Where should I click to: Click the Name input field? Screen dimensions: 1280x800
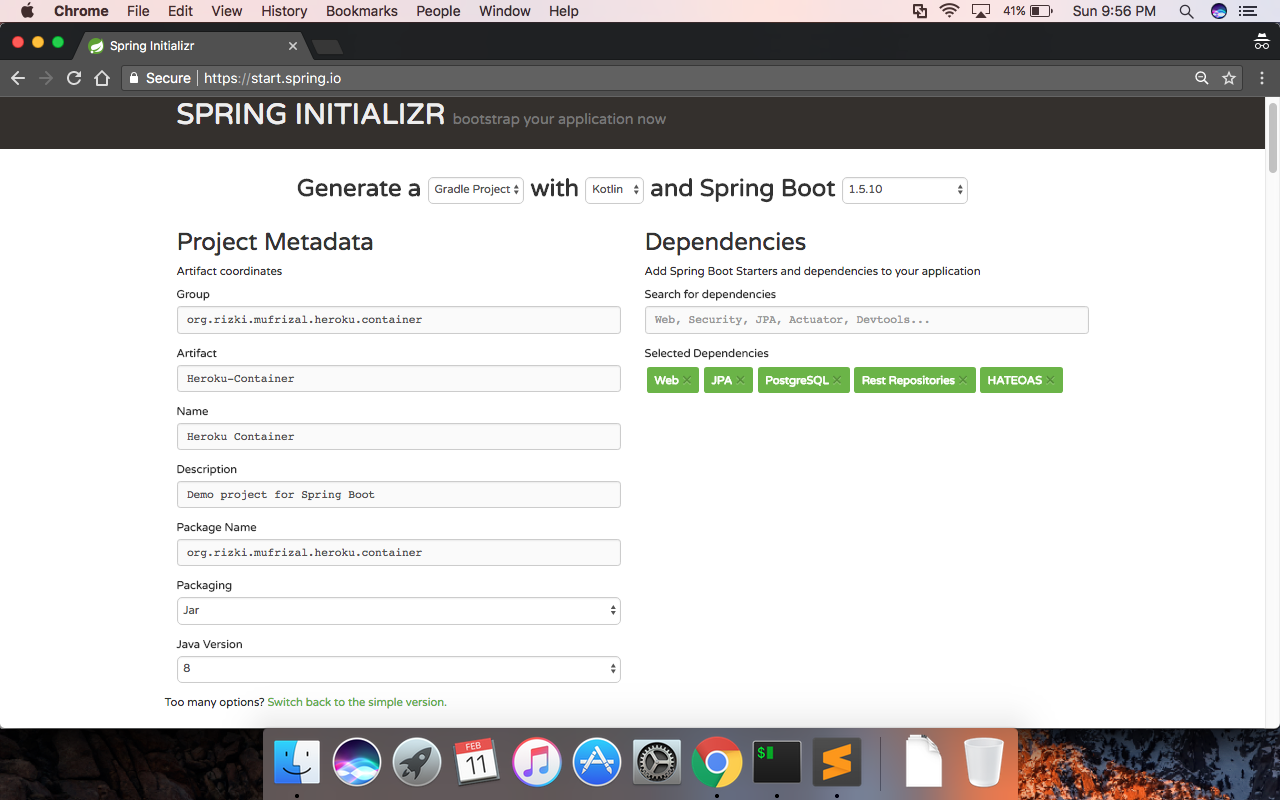(399, 436)
